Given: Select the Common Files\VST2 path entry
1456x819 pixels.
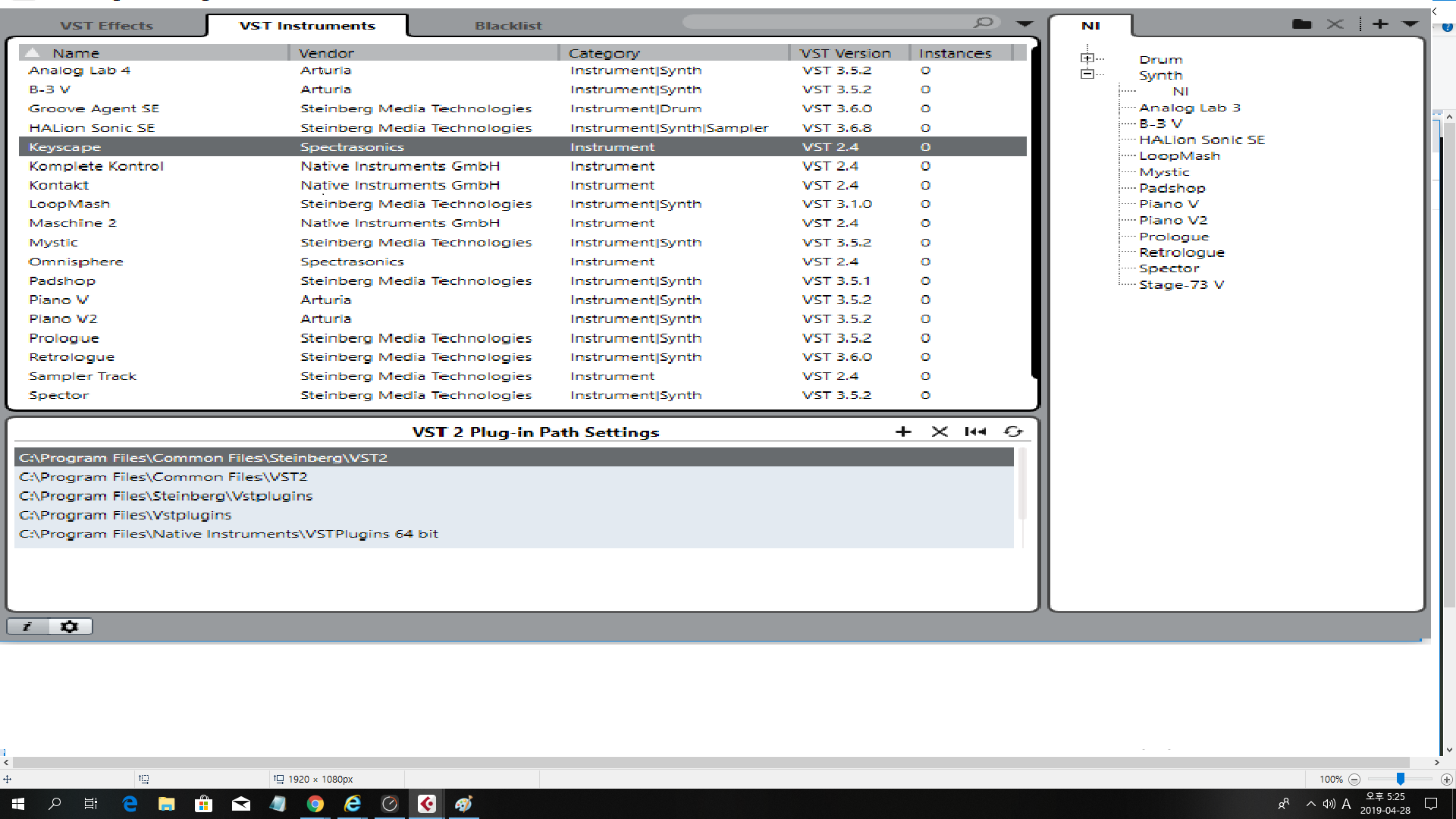Looking at the screenshot, I should pyautogui.click(x=514, y=477).
